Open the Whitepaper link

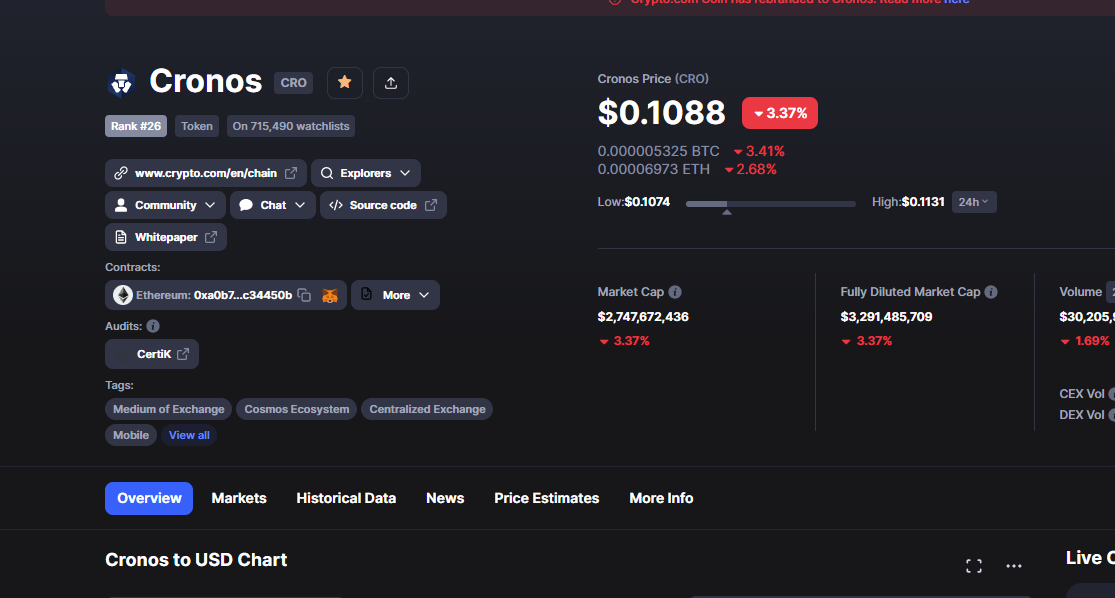(166, 237)
